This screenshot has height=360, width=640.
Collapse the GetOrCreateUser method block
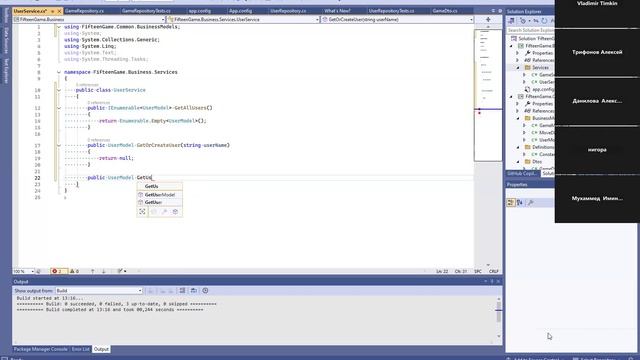click(59, 145)
